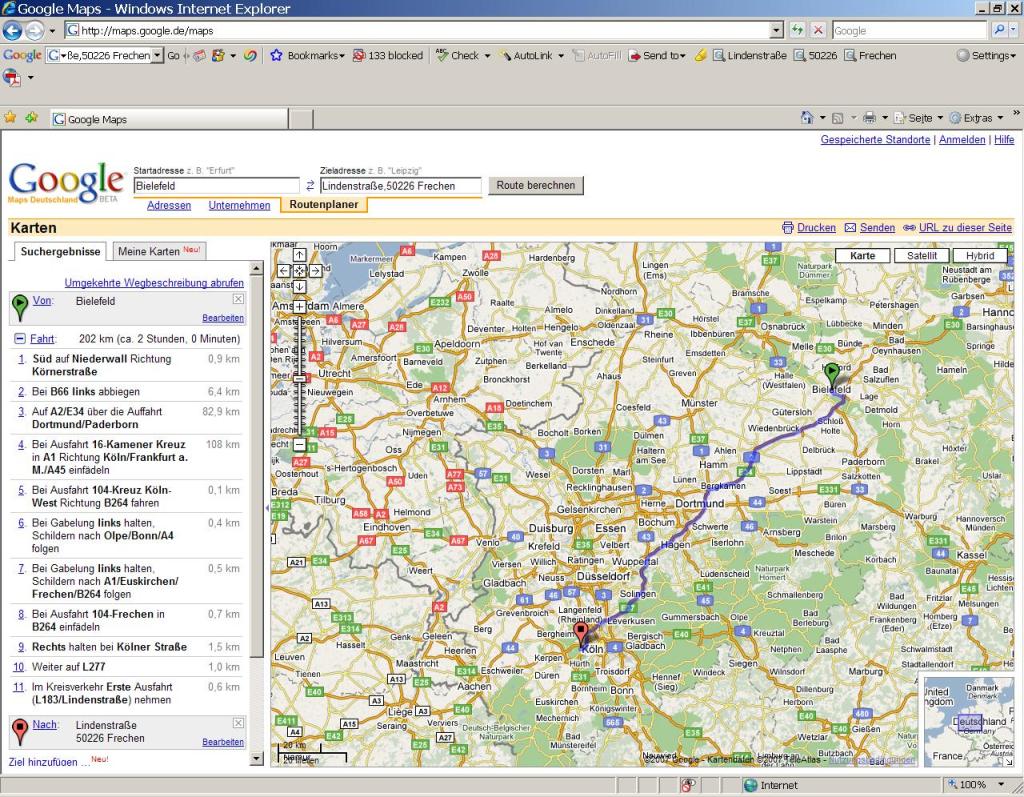Pan the map left with arrow button
Screen dimensions: 1024x797
(x=283, y=270)
